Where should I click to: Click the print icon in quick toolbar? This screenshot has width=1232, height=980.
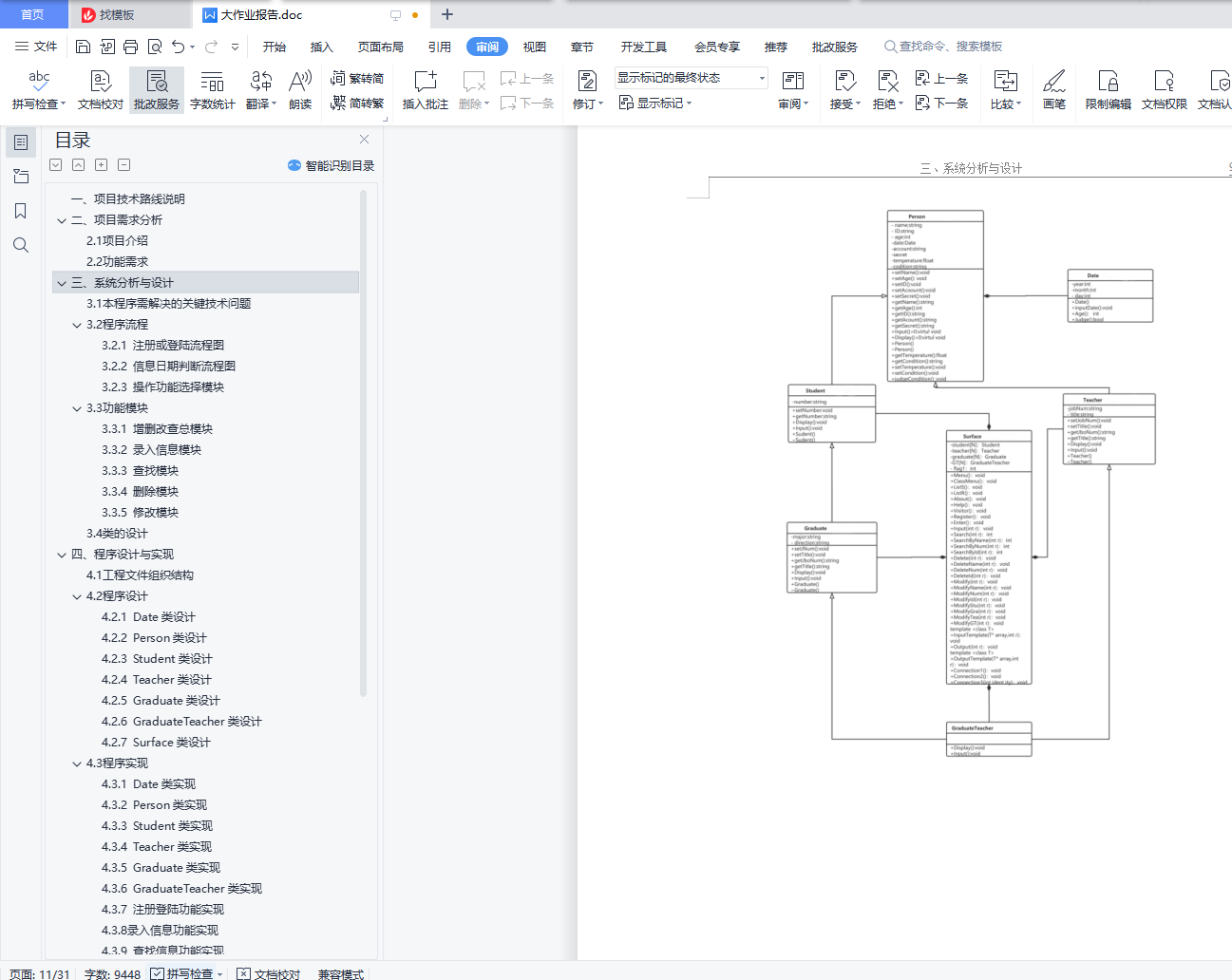(x=130, y=47)
